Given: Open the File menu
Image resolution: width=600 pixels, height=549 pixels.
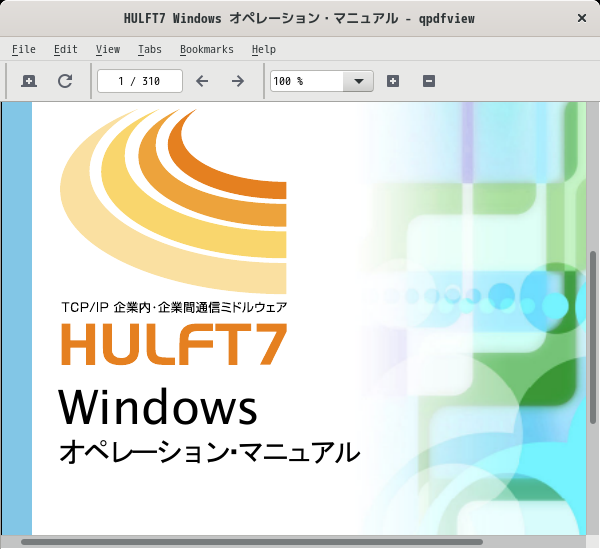Looking at the screenshot, I should point(24,49).
